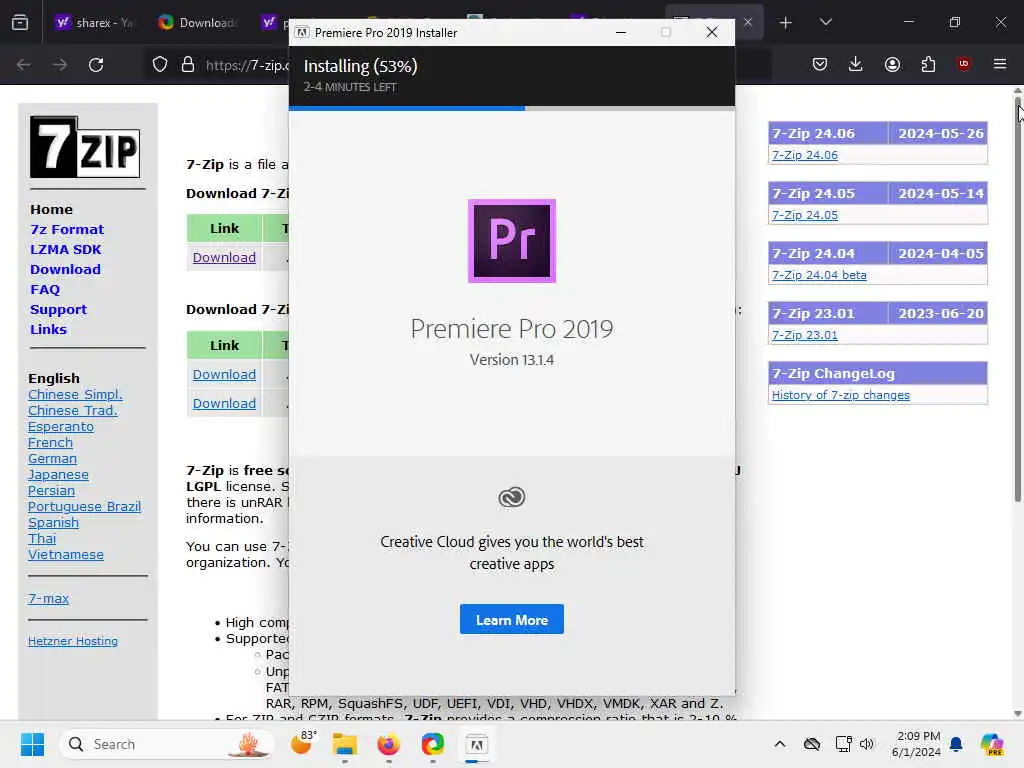Open uBlock Origin extension icon
This screenshot has height=768, width=1024.
(963, 64)
